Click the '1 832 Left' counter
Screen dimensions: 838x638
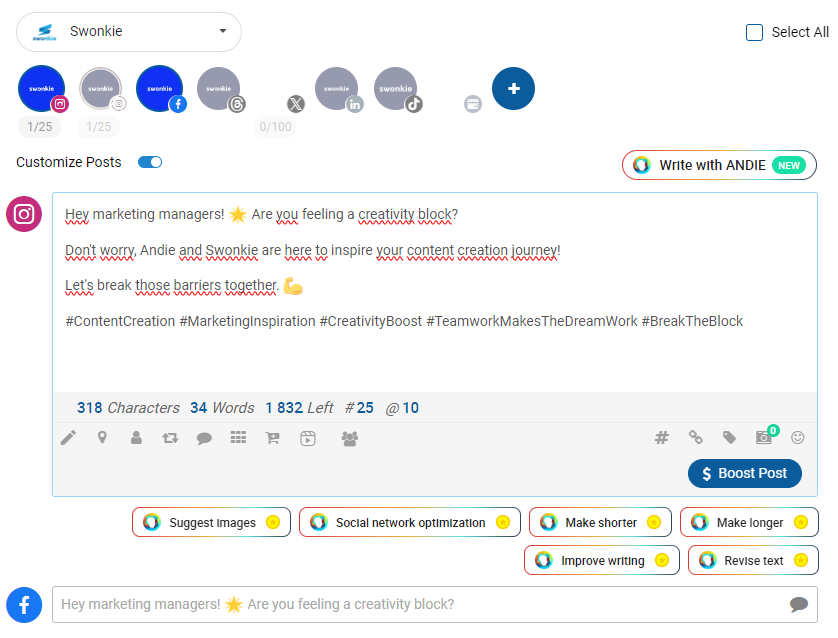[x=299, y=408]
